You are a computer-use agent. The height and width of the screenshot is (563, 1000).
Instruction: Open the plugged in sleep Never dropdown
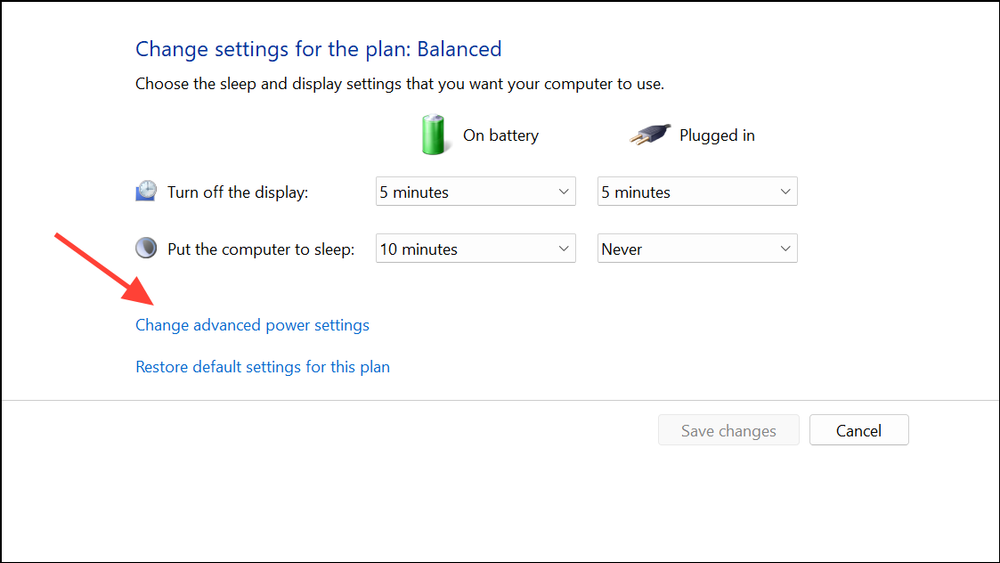(x=697, y=248)
